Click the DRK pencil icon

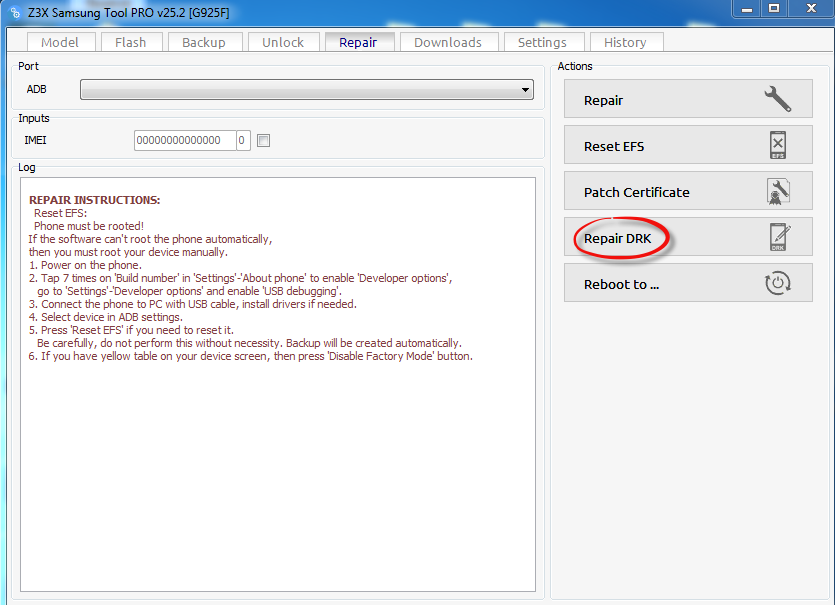click(x=779, y=237)
